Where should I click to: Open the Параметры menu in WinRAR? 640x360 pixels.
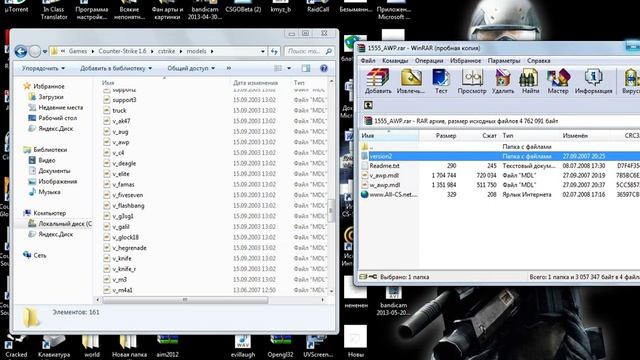click(504, 60)
